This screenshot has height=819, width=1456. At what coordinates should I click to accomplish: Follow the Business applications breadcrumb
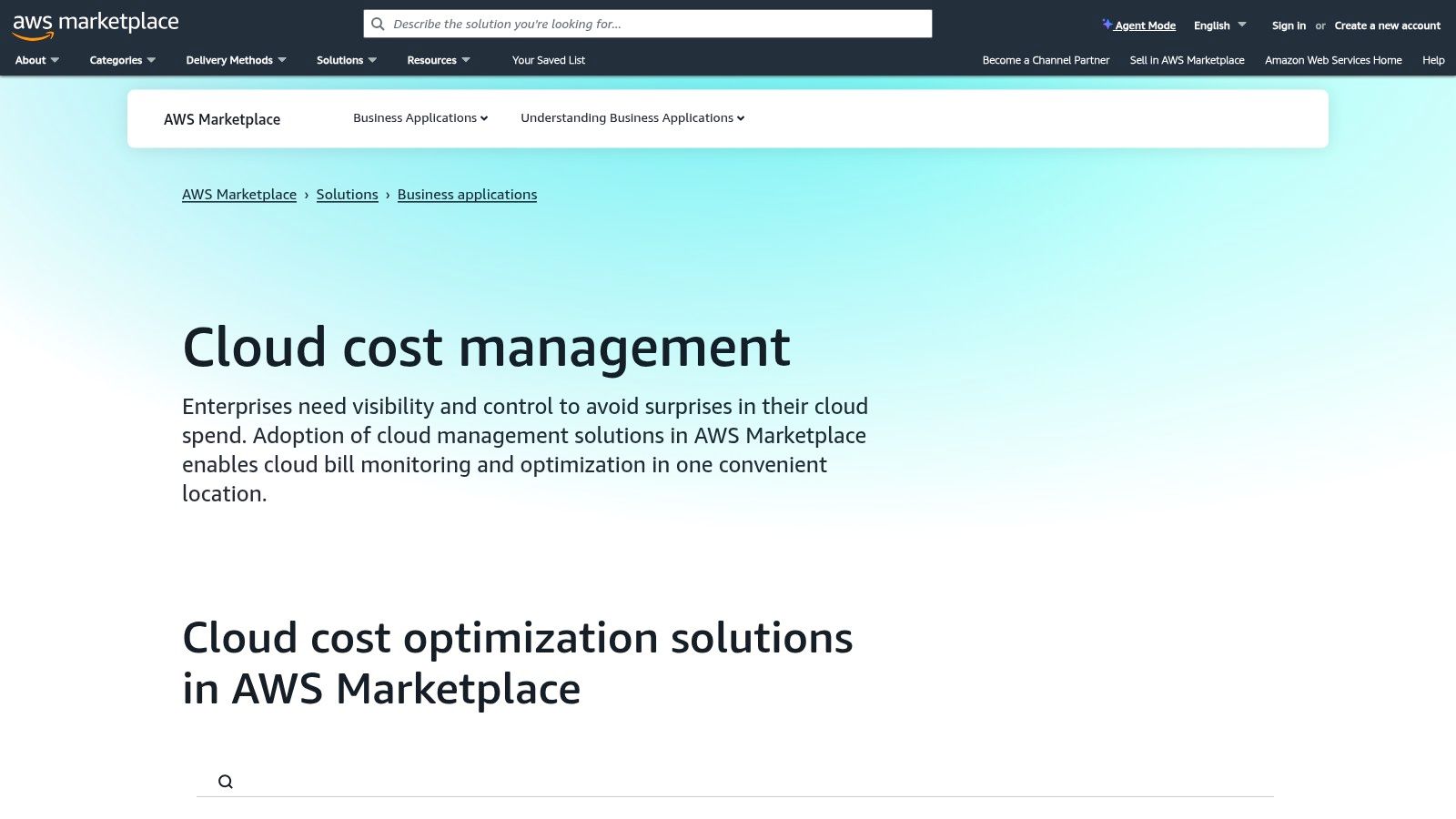(467, 194)
